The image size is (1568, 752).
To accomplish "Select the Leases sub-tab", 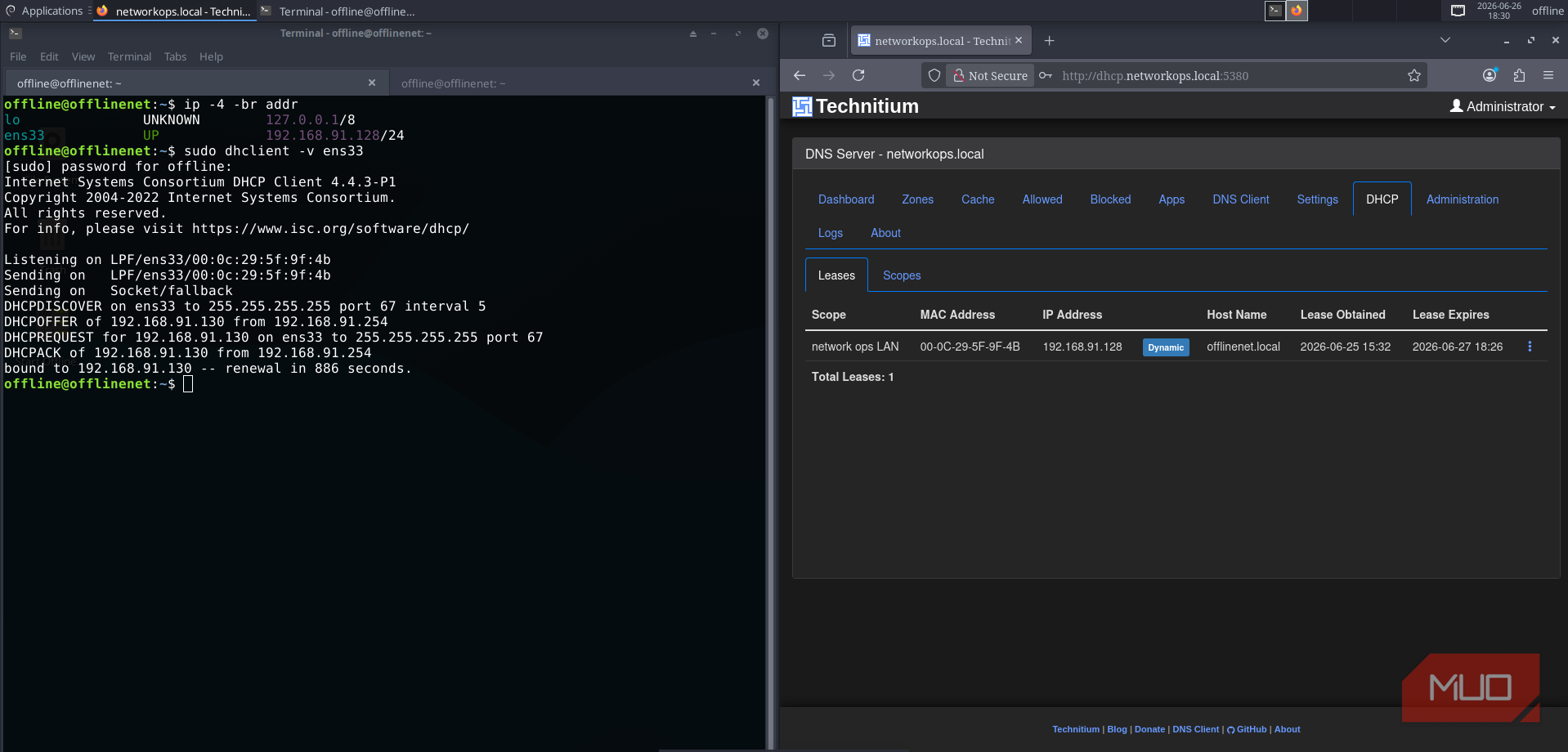I will [836, 275].
